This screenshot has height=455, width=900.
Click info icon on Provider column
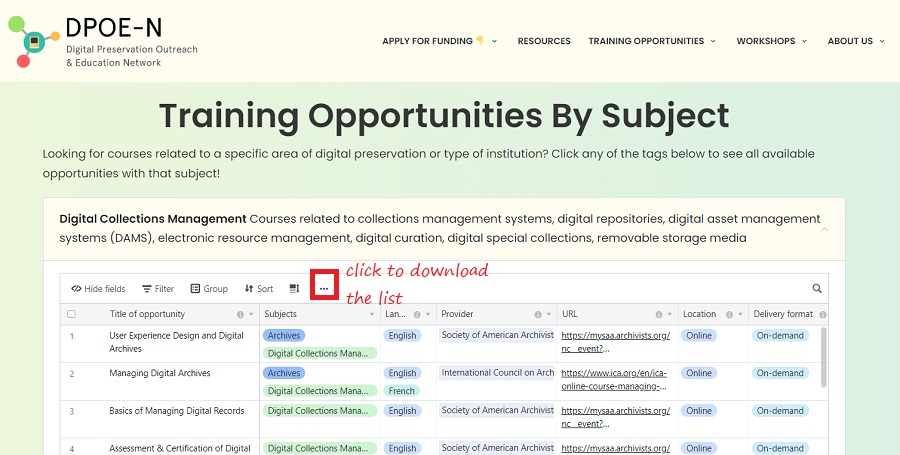(537, 314)
